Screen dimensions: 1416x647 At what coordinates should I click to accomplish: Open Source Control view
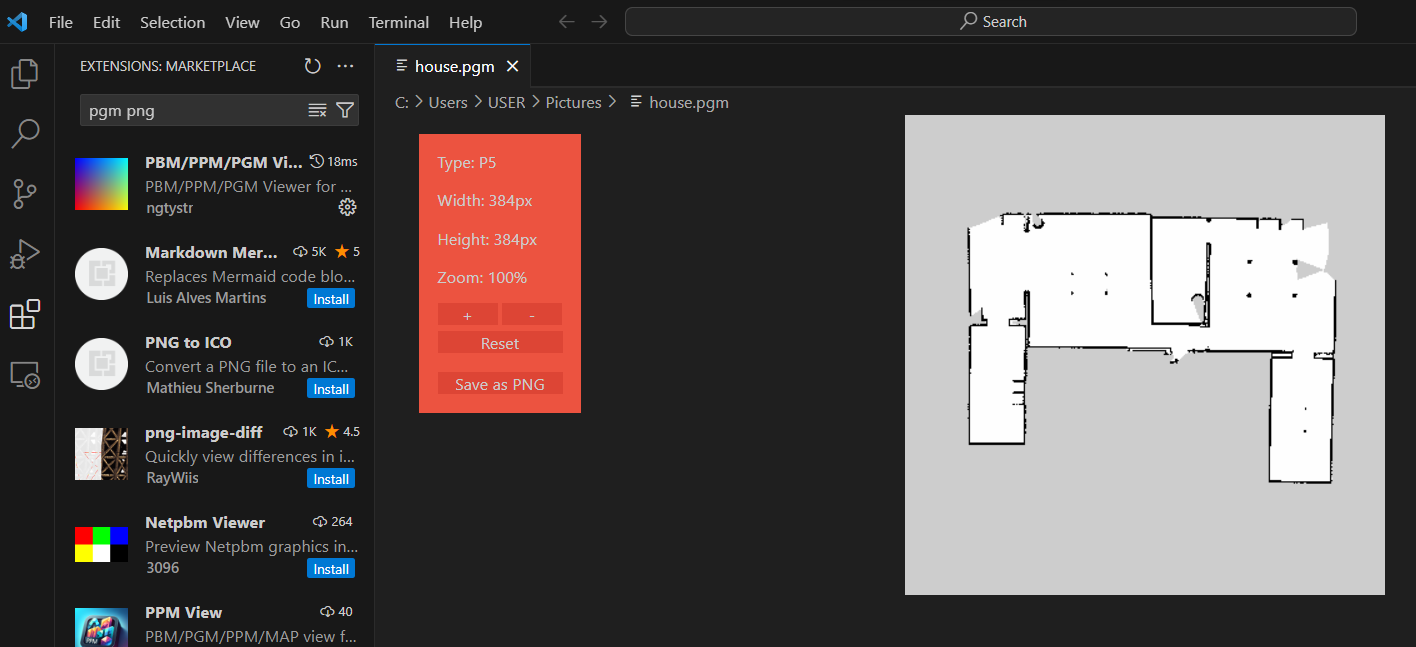click(25, 194)
